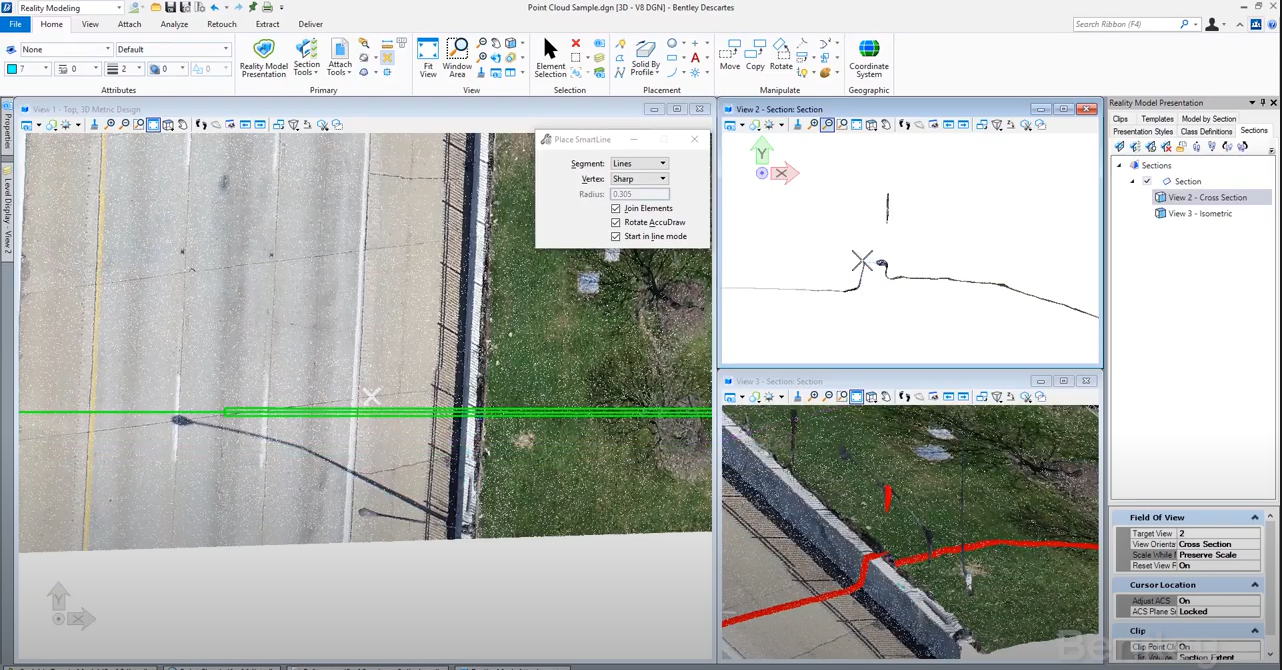Open Solid By Profile tool
This screenshot has width=1282, height=670.
[x=645, y=59]
